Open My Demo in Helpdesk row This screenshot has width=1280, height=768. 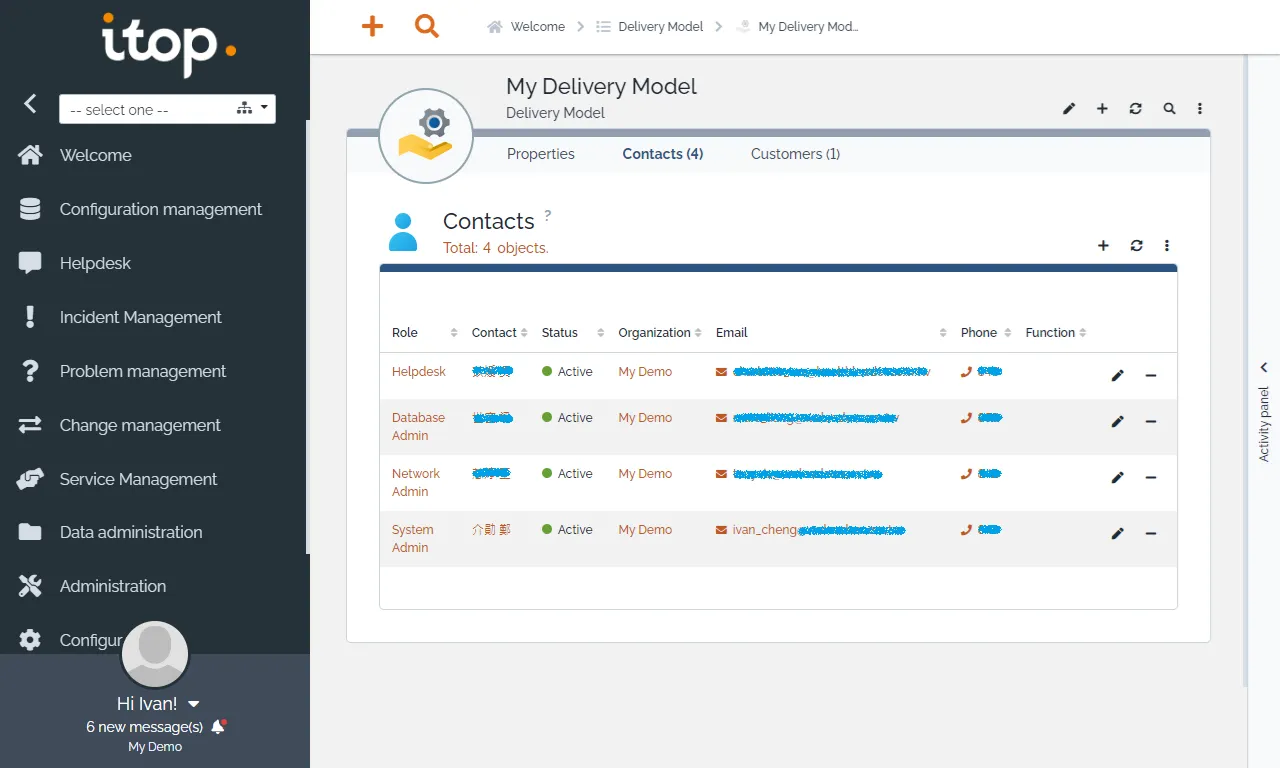tap(645, 371)
